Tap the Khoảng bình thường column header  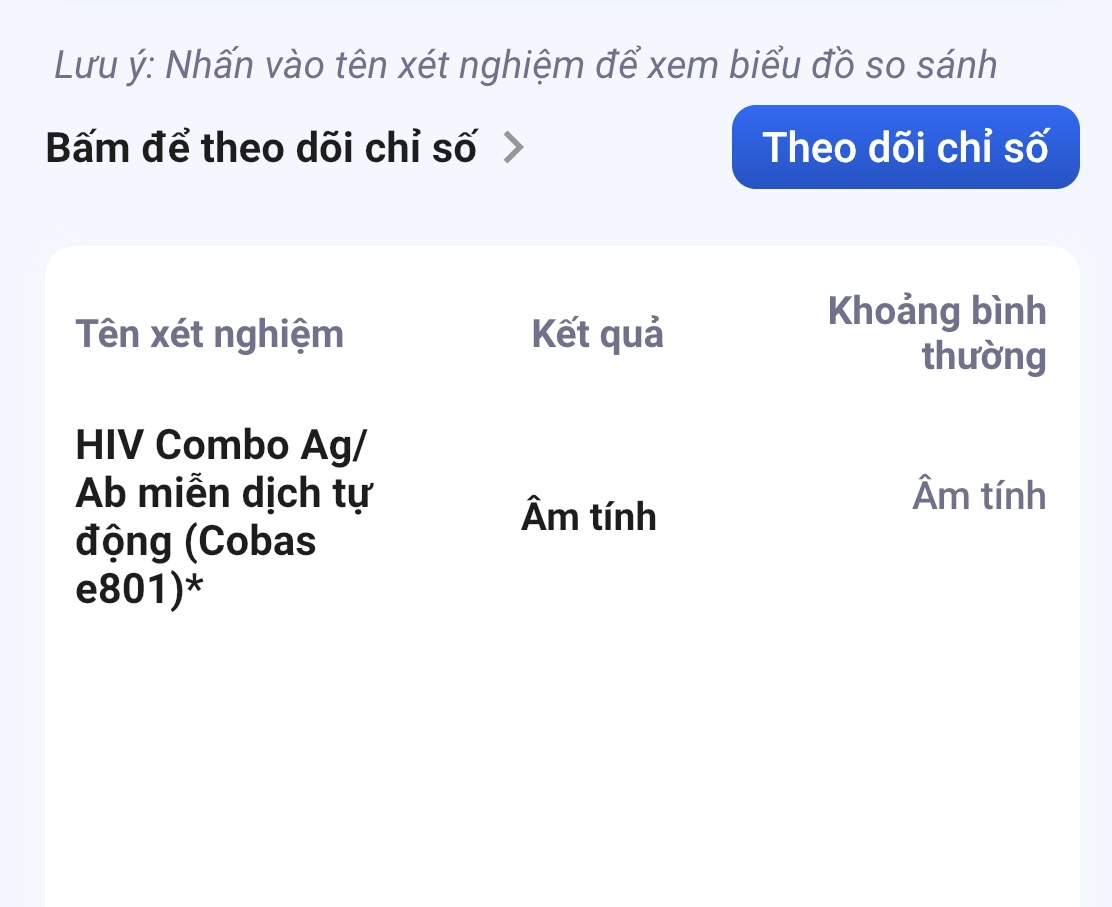937,334
